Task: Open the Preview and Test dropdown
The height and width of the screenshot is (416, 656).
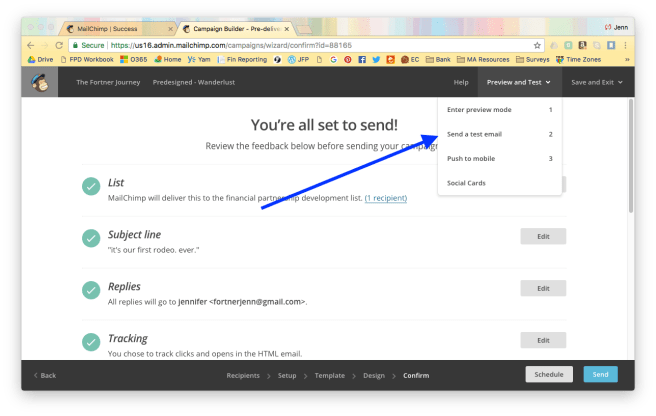Action: [518, 82]
